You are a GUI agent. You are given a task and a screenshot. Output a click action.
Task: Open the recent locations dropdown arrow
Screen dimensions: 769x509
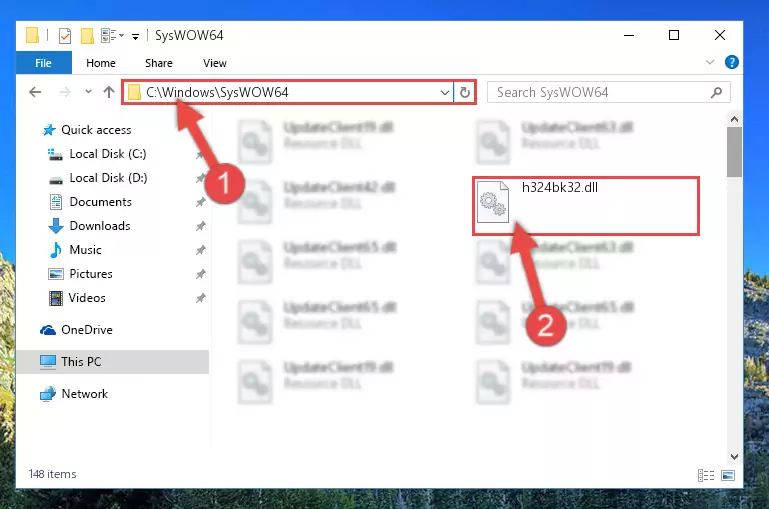[88, 91]
